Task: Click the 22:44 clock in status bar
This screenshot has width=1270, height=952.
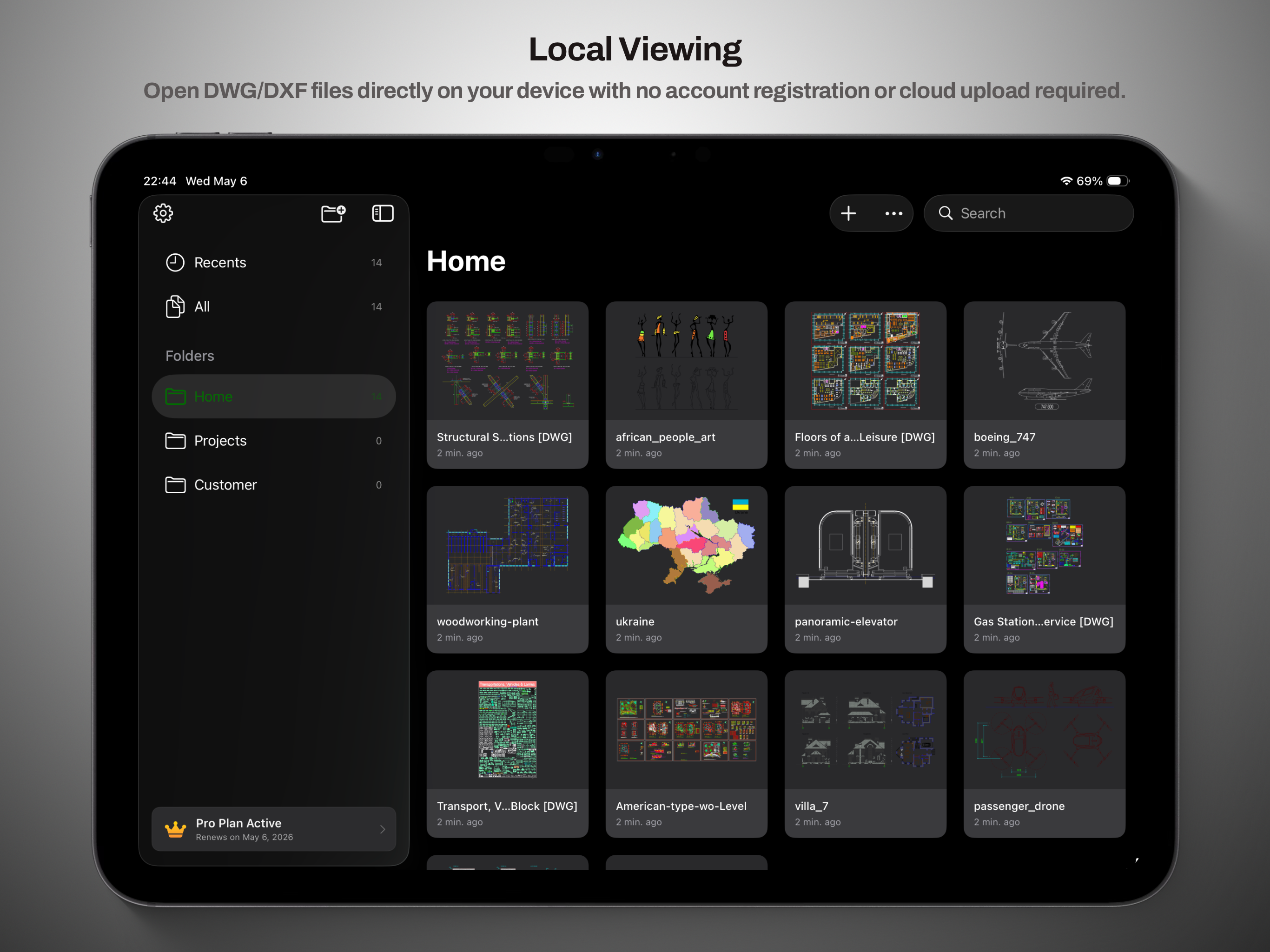Action: pos(159,181)
